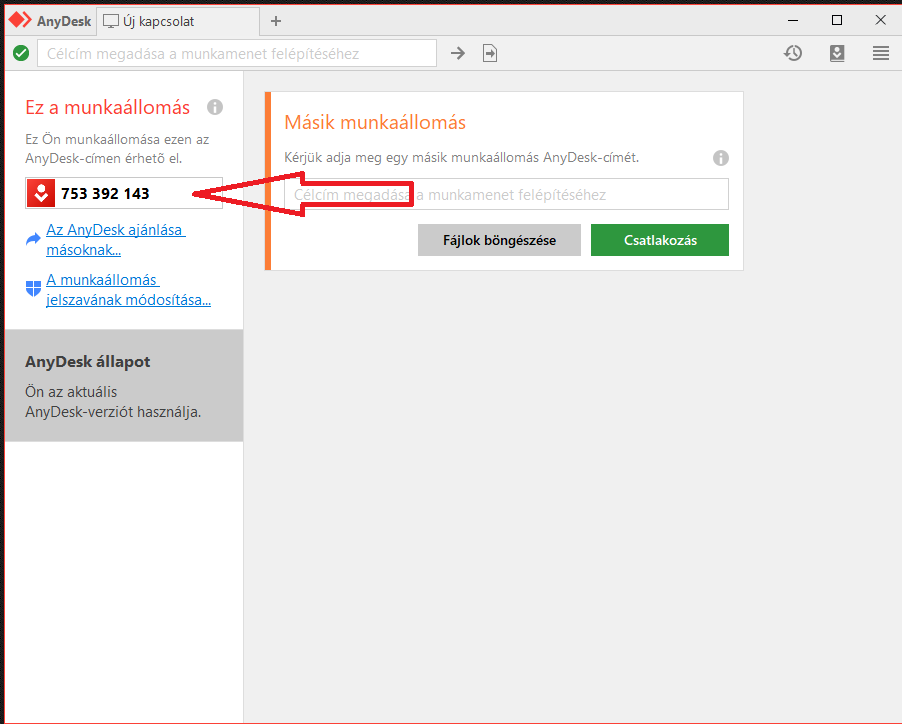The image size is (902, 724).
Task: Click the Fájlok böngészése button
Action: 499,240
